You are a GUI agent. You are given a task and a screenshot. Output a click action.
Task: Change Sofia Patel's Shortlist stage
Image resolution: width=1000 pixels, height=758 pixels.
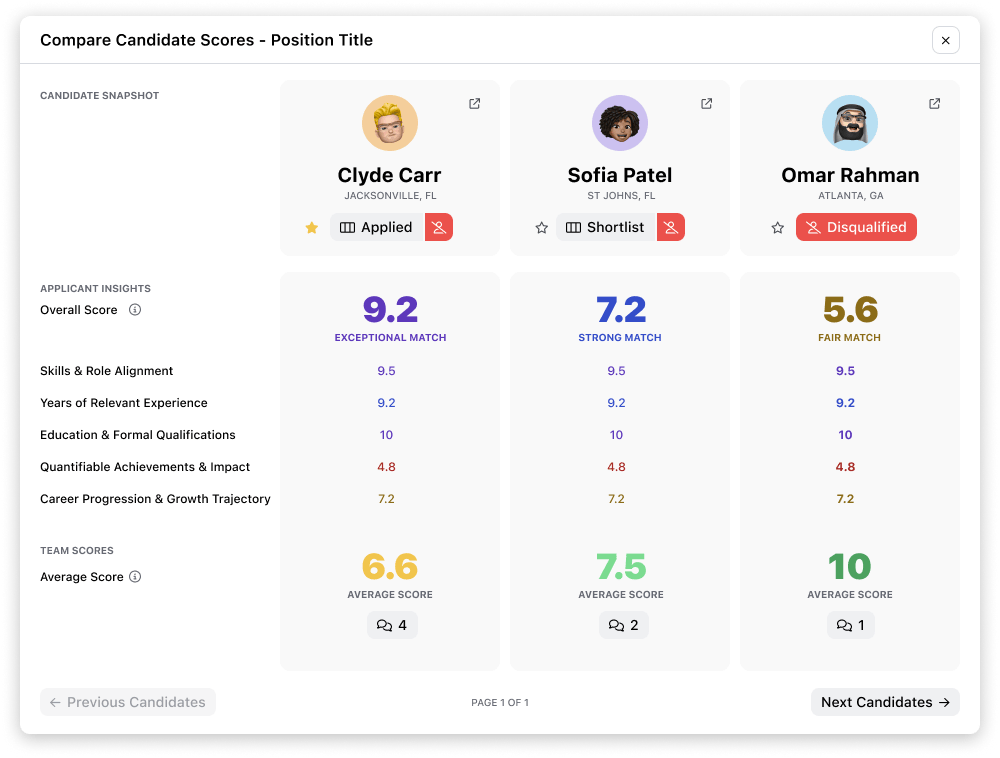tap(606, 227)
